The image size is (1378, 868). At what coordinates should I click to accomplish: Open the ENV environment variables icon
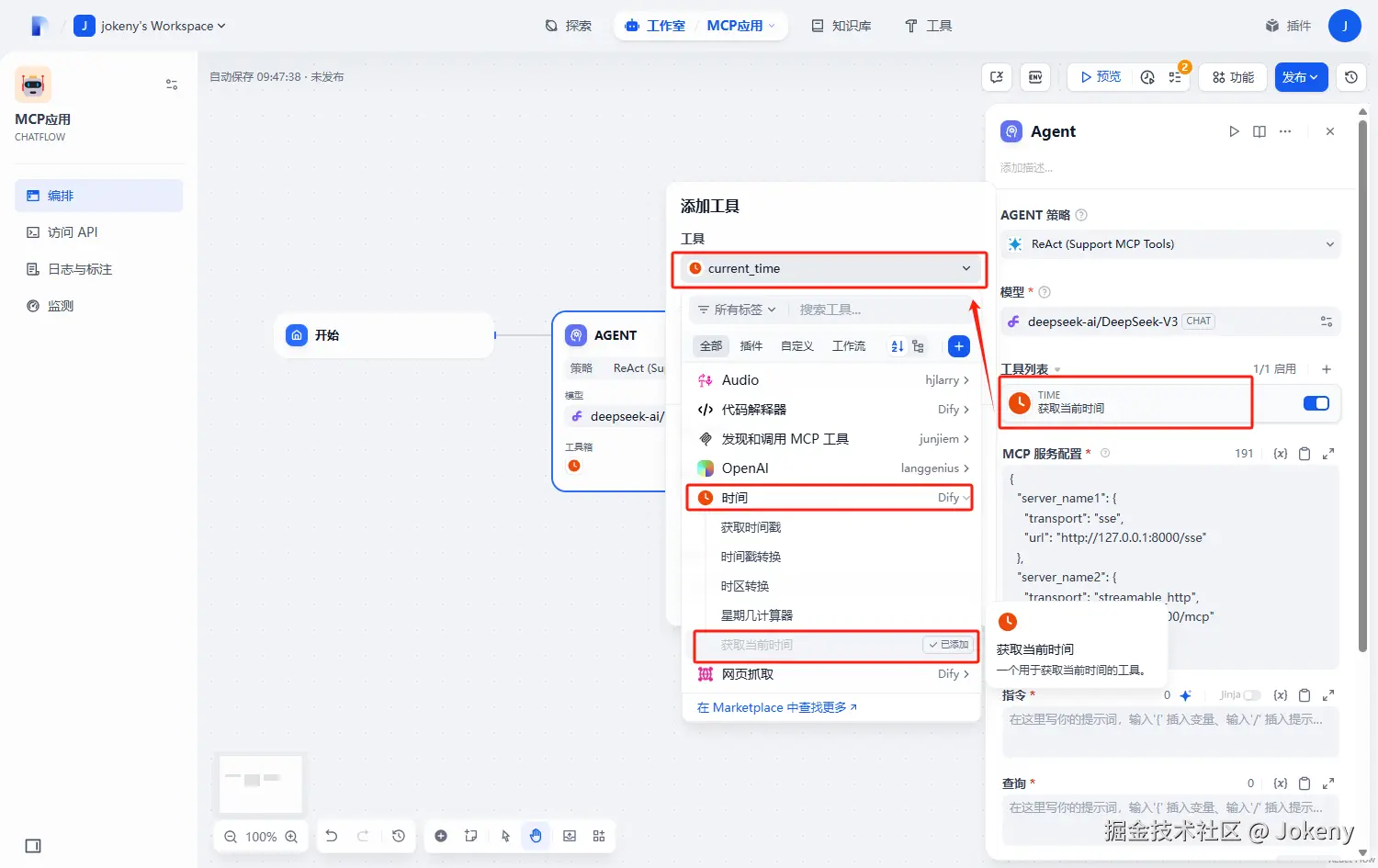[x=1035, y=77]
